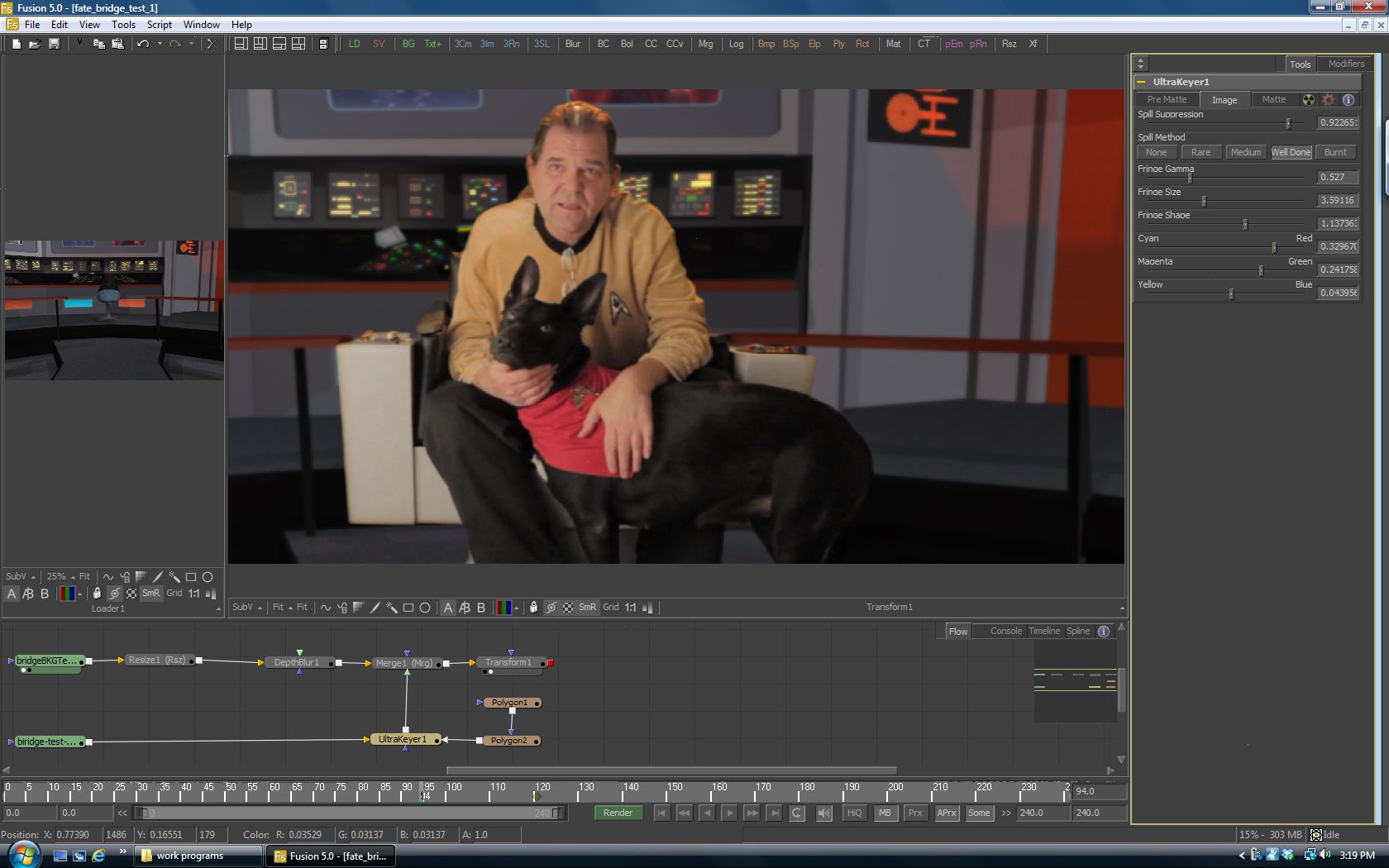Switch to the Pre Matte tab
This screenshot has height=868, width=1389.
[1167, 100]
